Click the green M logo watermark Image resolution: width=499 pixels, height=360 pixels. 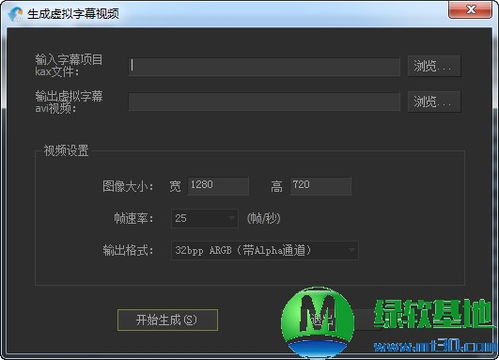pyautogui.click(x=317, y=322)
